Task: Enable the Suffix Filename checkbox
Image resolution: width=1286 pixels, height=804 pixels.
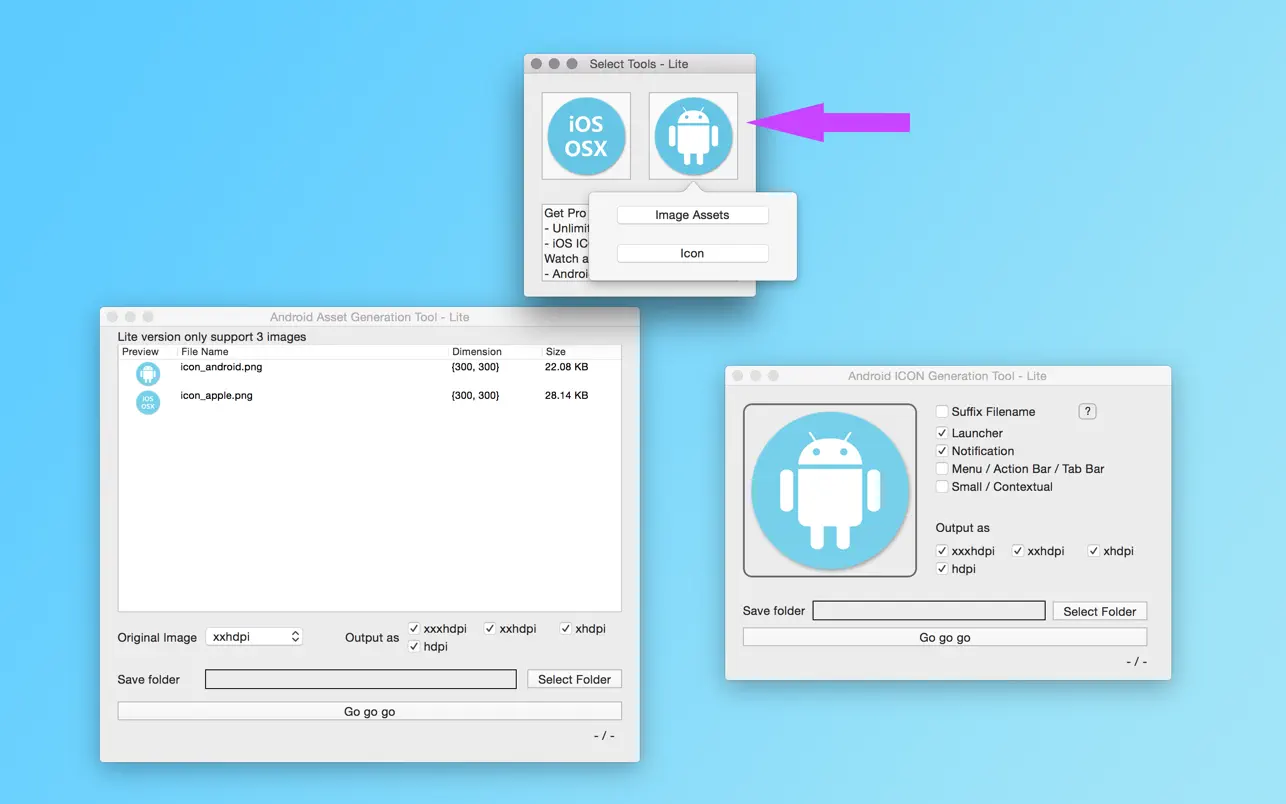Action: click(x=941, y=411)
